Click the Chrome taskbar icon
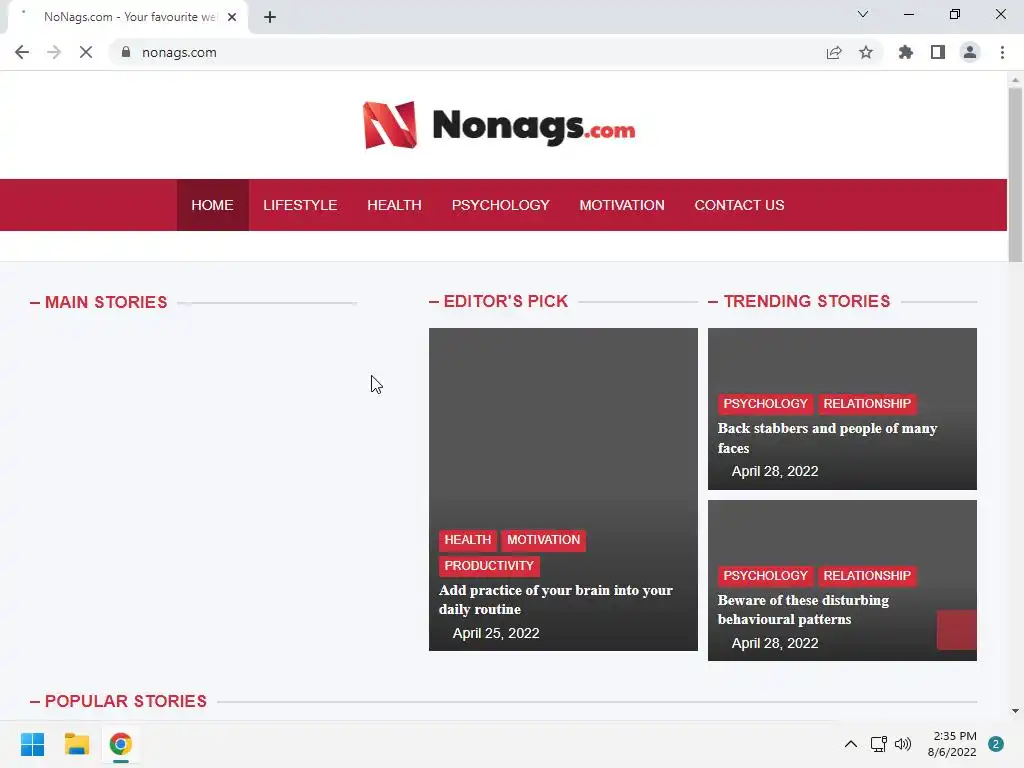This screenshot has height=768, width=1024. 121,744
